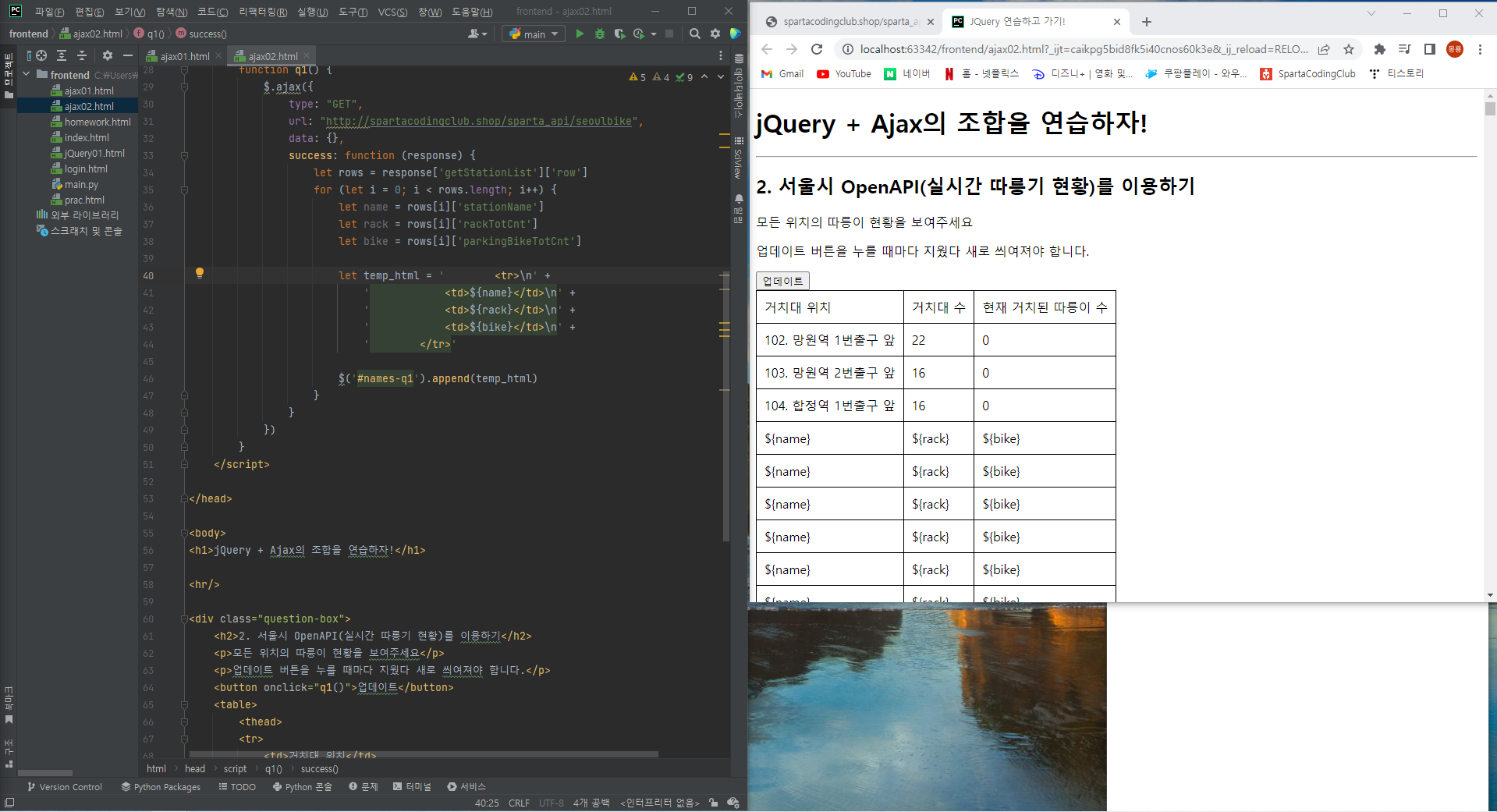Screen dimensions: 1497x812
Task: Click the 5 warnings indicator in editor
Action: (x=637, y=77)
